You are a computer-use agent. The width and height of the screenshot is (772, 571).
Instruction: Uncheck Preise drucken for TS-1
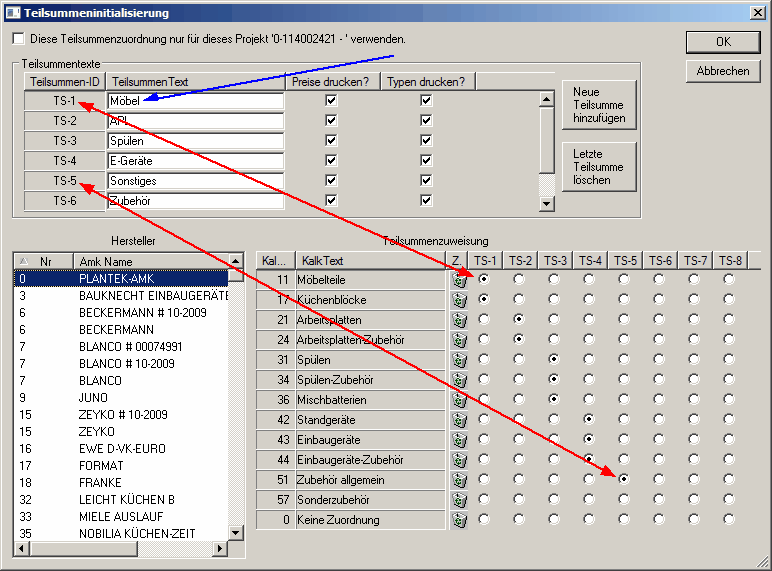click(x=331, y=101)
